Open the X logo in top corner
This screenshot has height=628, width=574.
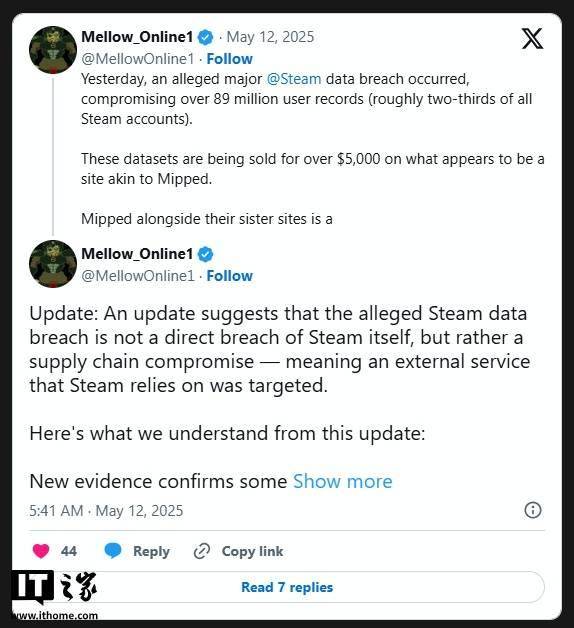[x=532, y=38]
